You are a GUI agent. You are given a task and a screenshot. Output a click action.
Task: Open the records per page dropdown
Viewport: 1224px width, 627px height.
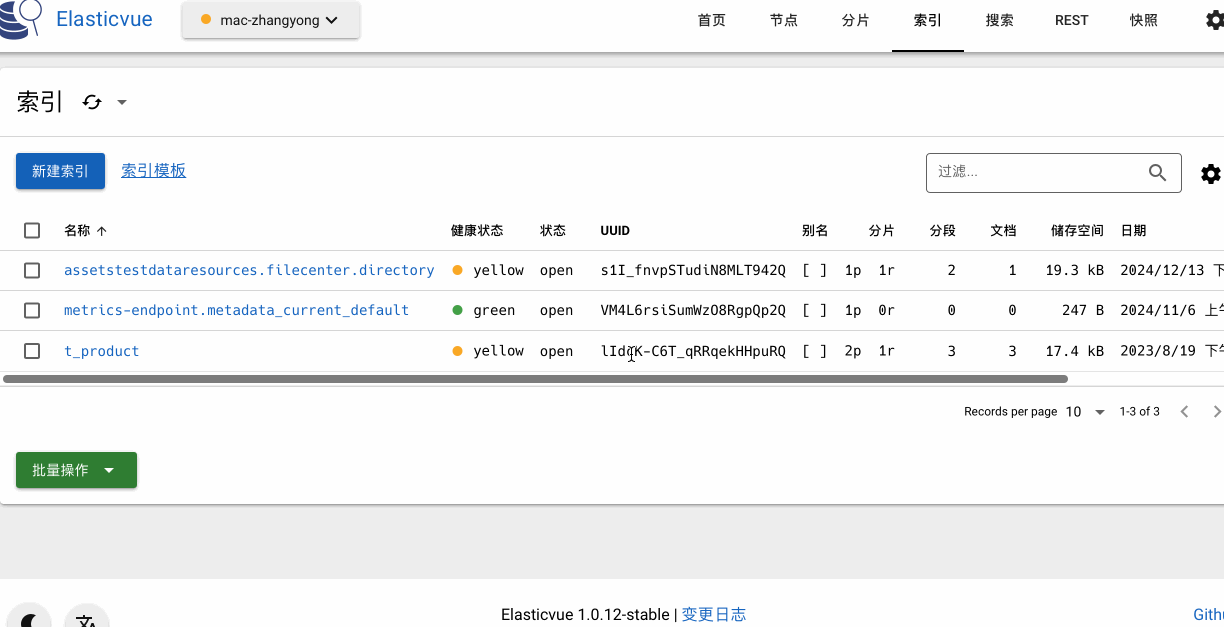click(1084, 411)
